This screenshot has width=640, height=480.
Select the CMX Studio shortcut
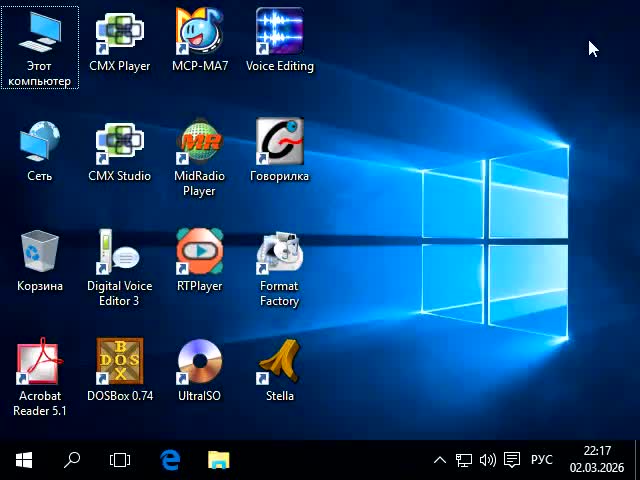pos(119,143)
